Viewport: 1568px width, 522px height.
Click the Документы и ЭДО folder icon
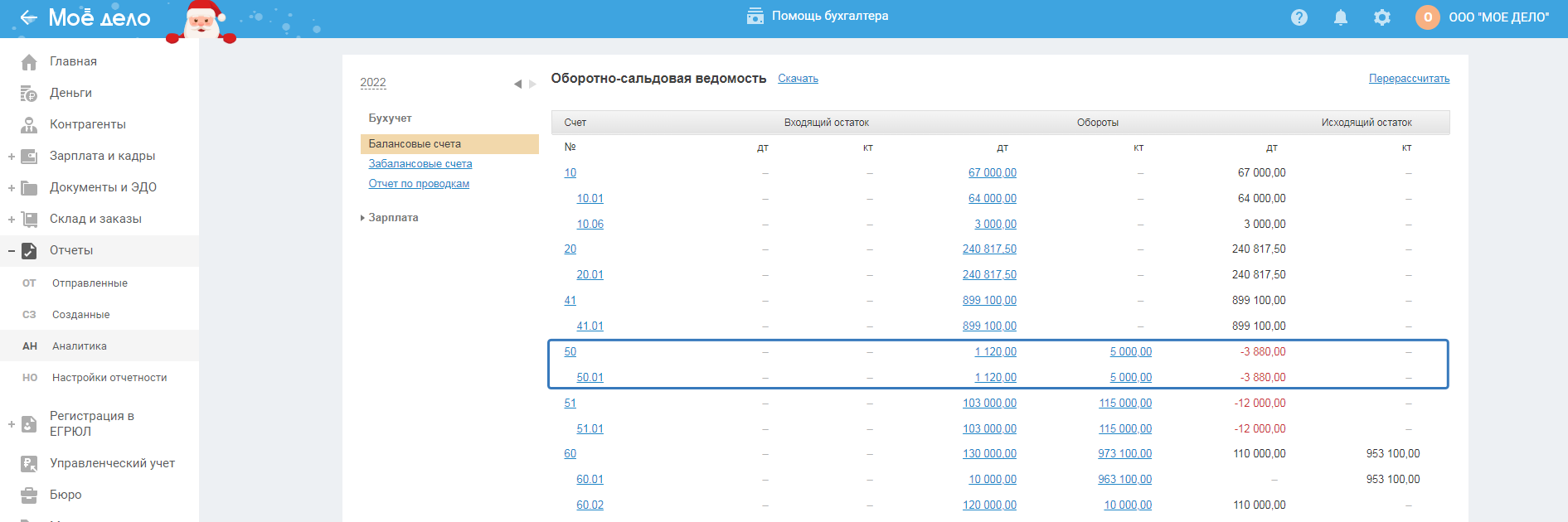tap(29, 188)
